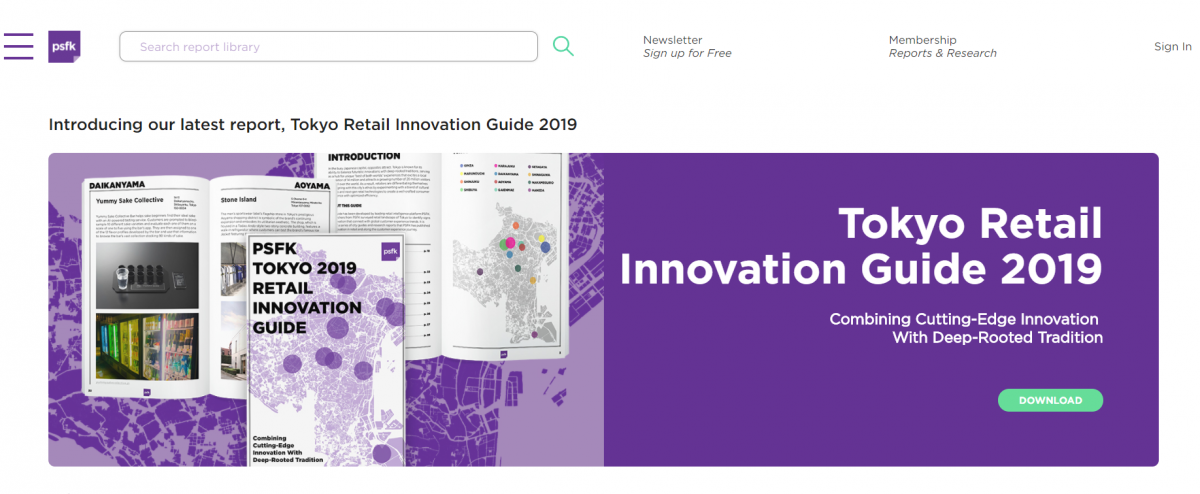Viewport: 1200px width, 494px height.
Task: Open the Membership menu item
Action: click(x=922, y=40)
